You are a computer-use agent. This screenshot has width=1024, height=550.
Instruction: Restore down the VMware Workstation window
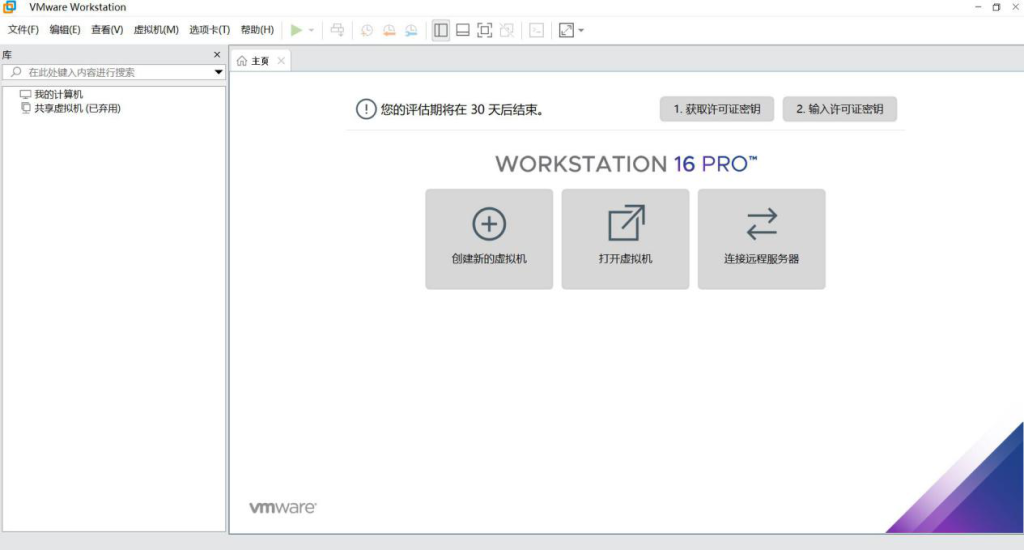(997, 7)
